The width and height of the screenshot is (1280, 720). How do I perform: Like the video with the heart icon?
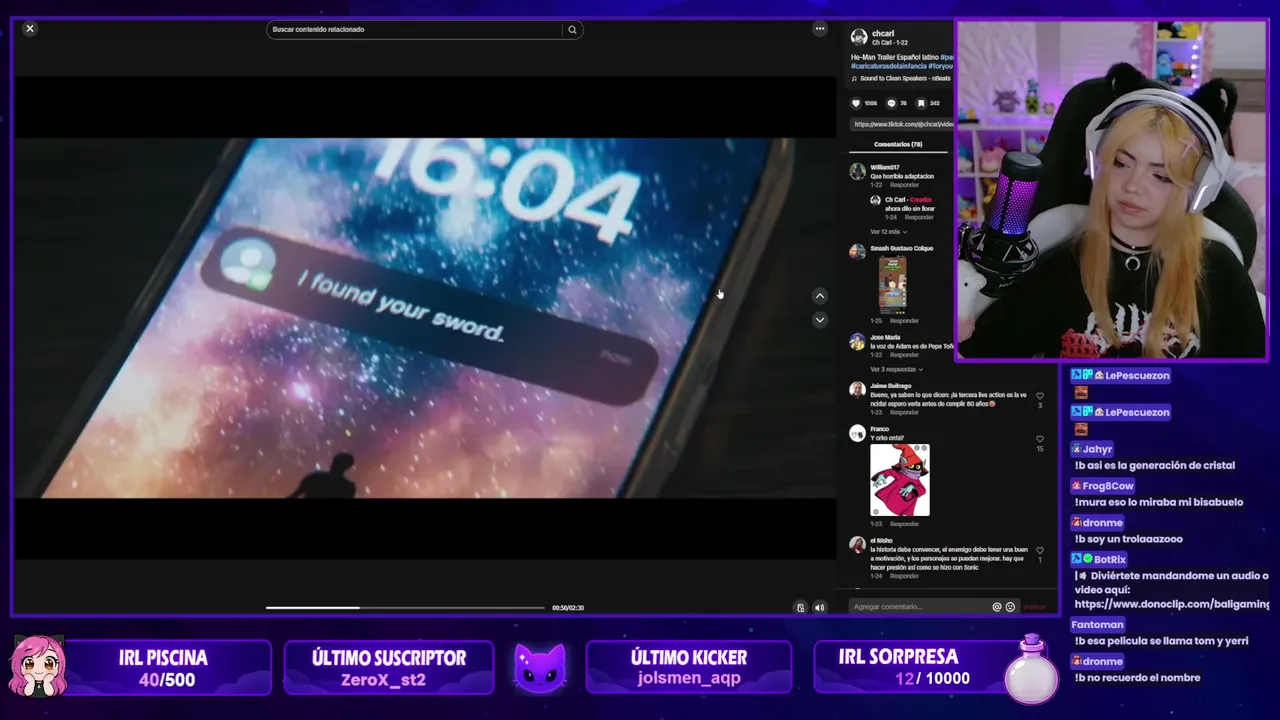coord(856,103)
